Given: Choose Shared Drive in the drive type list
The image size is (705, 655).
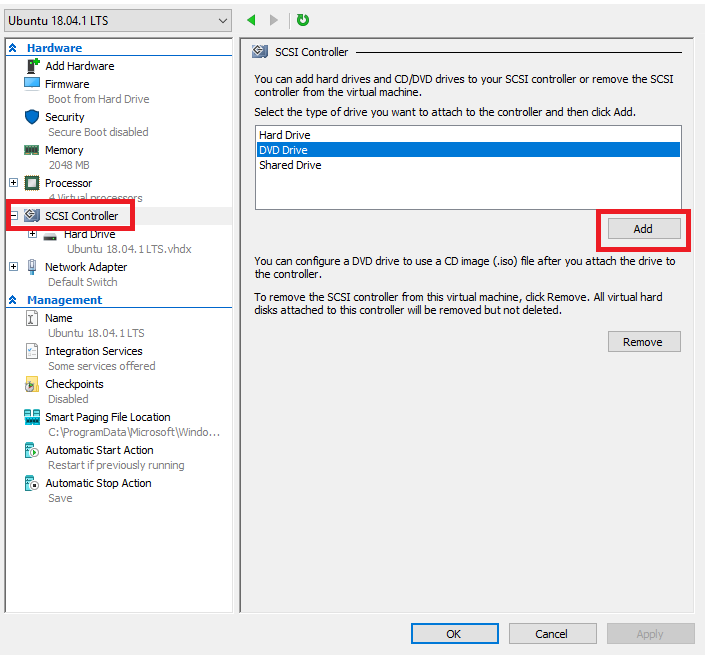Looking at the screenshot, I should click(x=468, y=165).
